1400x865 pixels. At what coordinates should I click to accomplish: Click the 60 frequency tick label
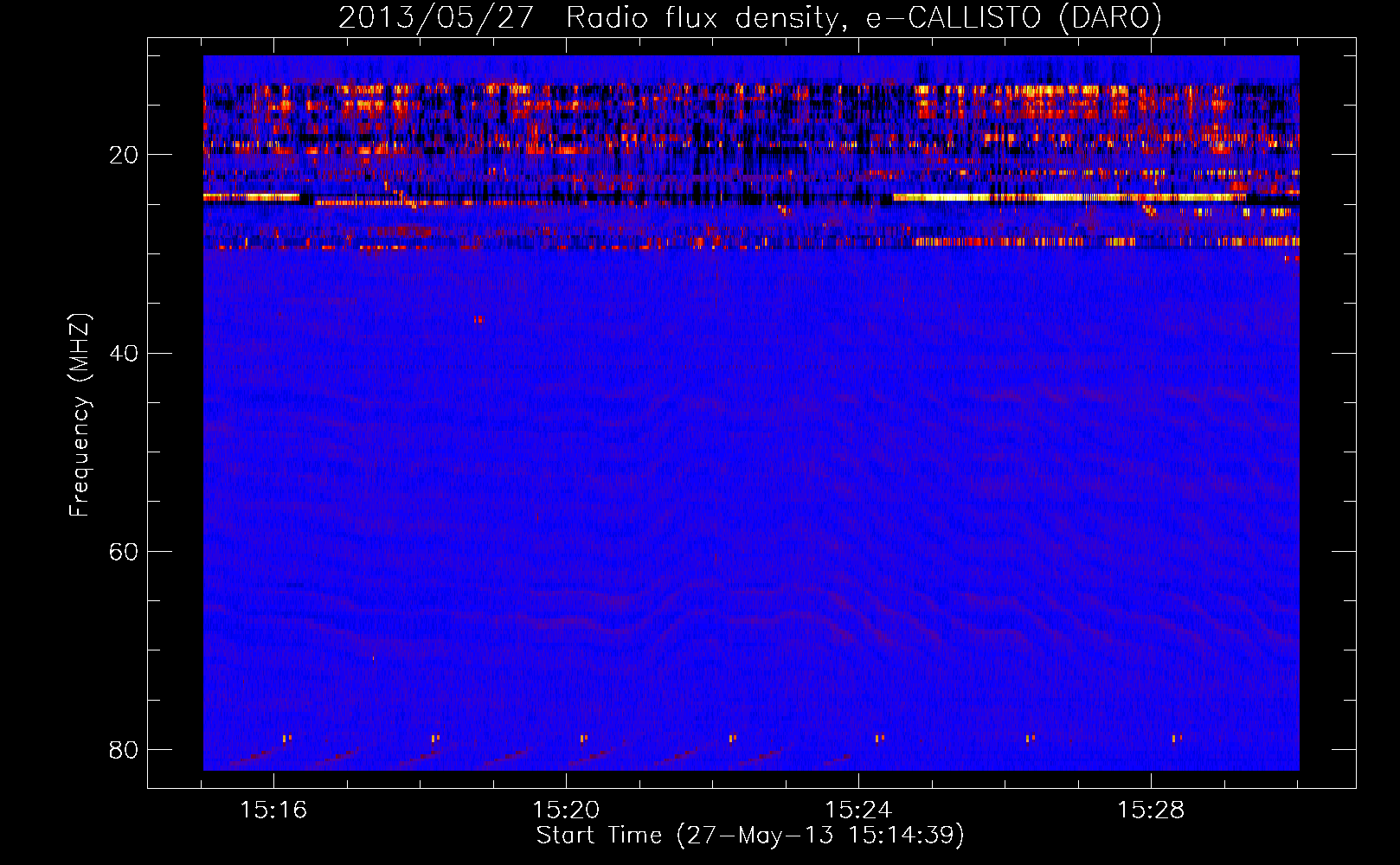[124, 551]
